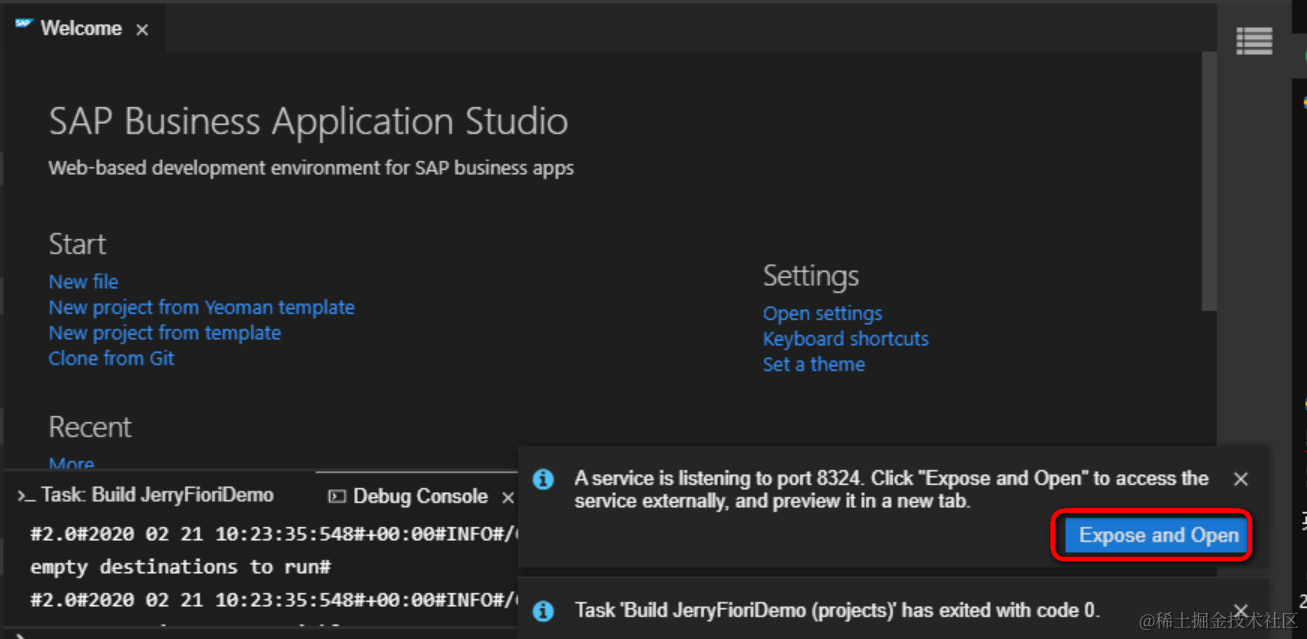
Task: Click the terminal icon of Build JerryFioriDemo task
Action: (x=26, y=496)
